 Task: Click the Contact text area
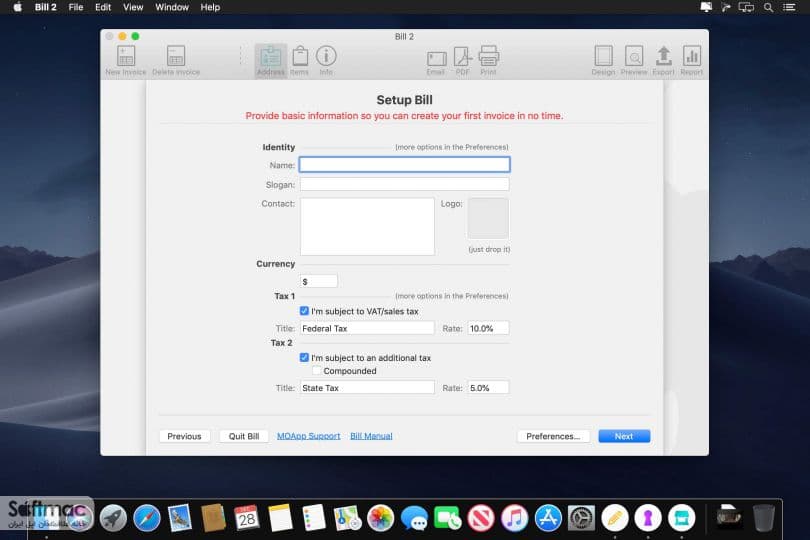click(367, 226)
